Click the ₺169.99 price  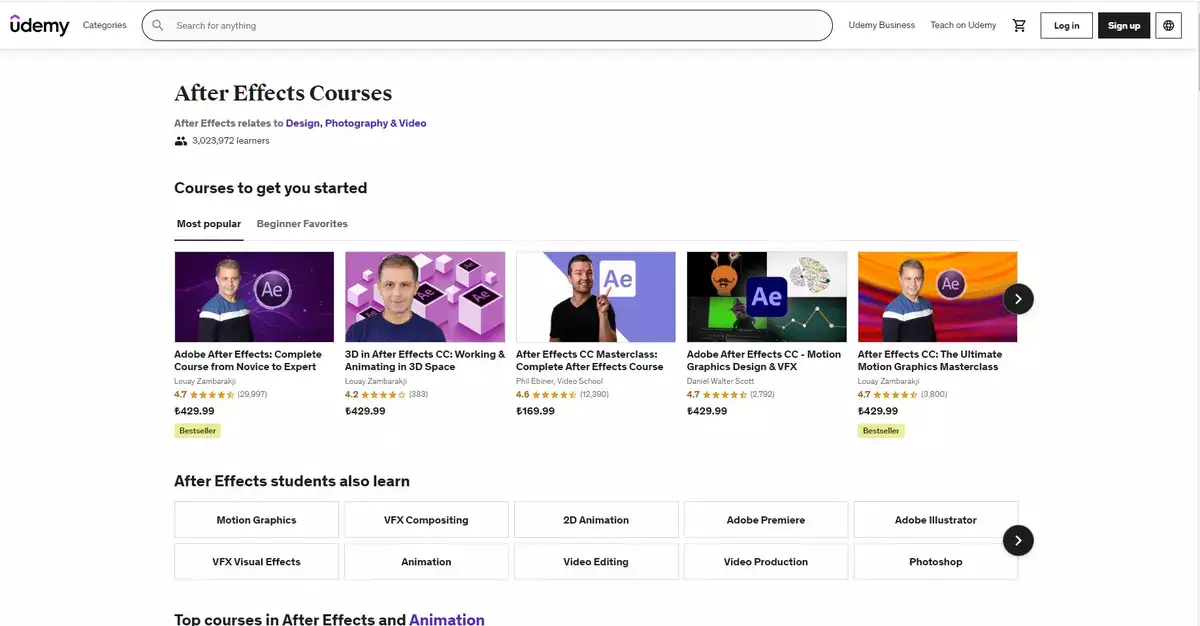(x=535, y=411)
